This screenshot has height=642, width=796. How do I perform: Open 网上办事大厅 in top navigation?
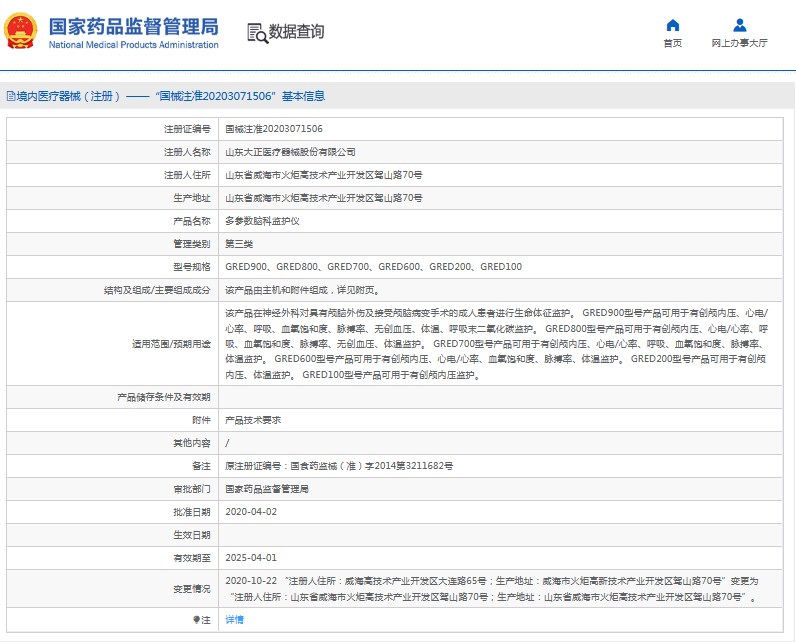point(739,43)
